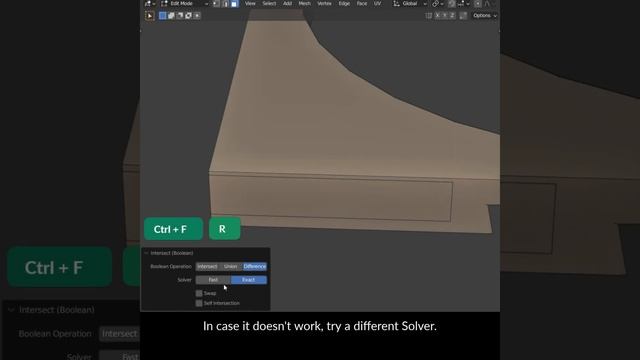Image resolution: width=640 pixels, height=360 pixels.
Task: Toggle Y axis mirror
Action: [x=445, y=16]
